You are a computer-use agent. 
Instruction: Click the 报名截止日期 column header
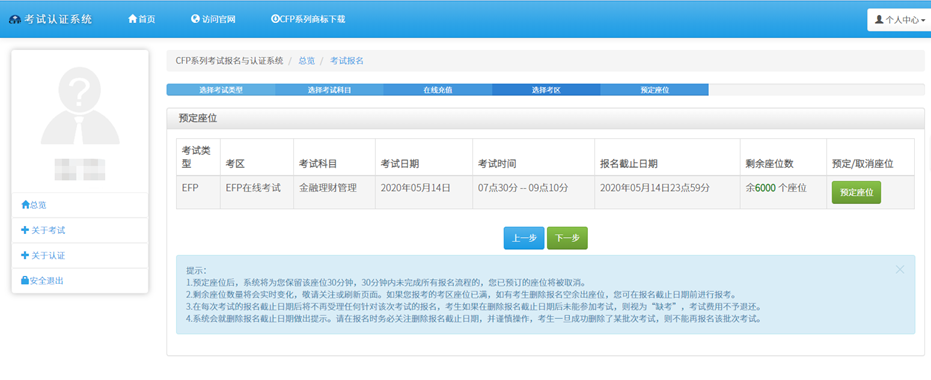tap(667, 157)
